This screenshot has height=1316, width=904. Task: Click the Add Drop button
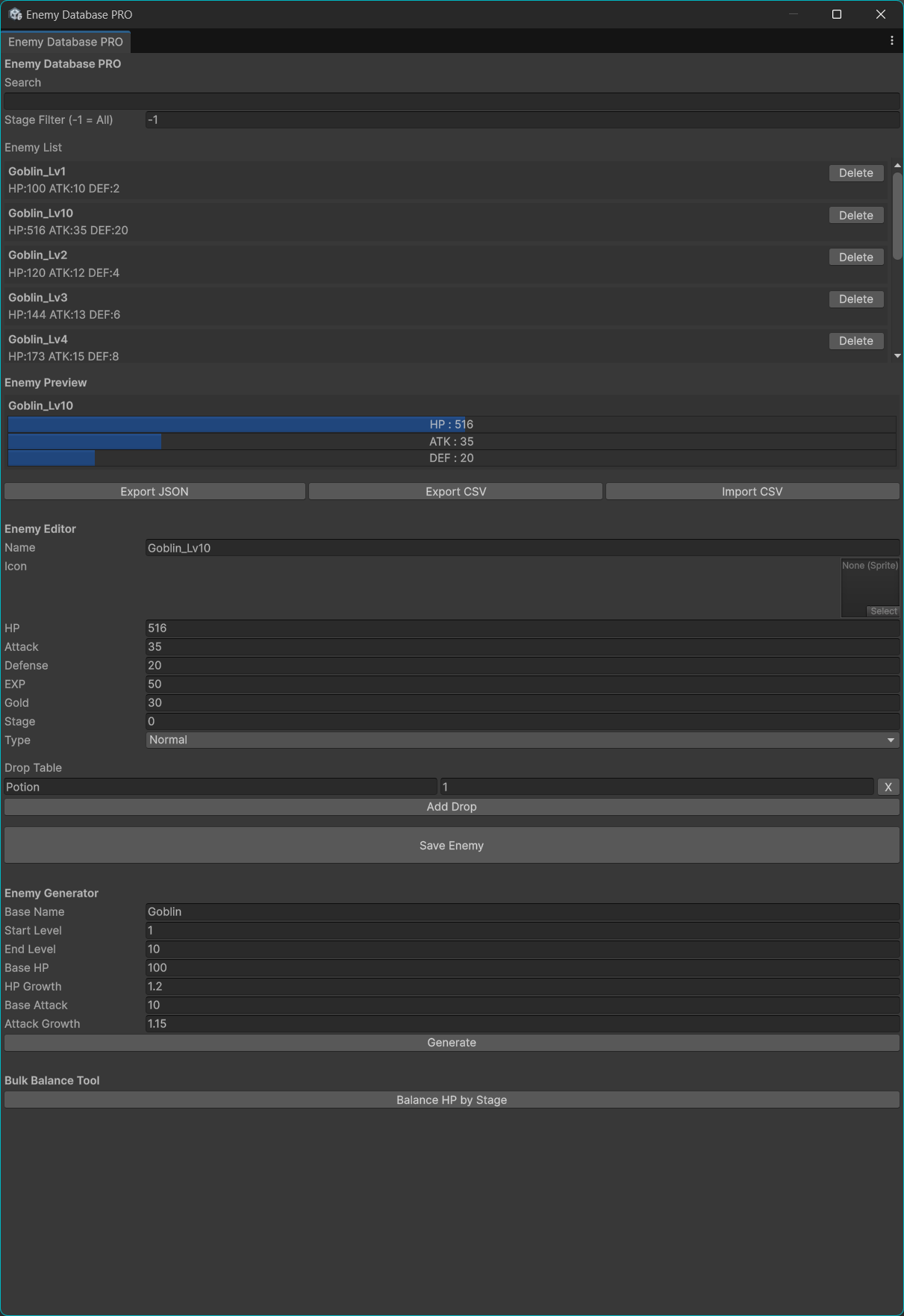point(452,807)
